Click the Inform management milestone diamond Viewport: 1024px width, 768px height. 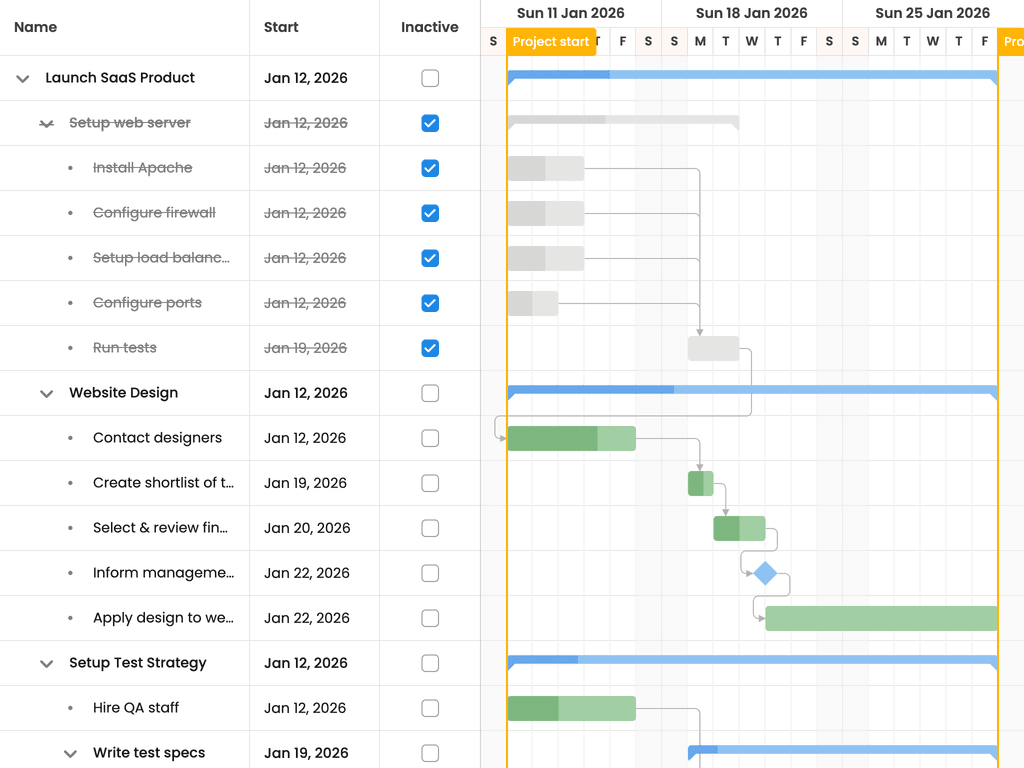[x=765, y=573]
